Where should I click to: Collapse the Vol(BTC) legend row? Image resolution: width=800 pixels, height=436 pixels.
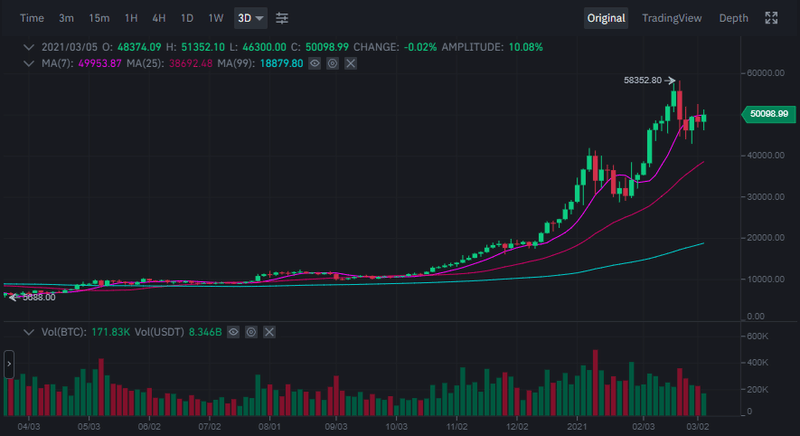[x=27, y=330]
